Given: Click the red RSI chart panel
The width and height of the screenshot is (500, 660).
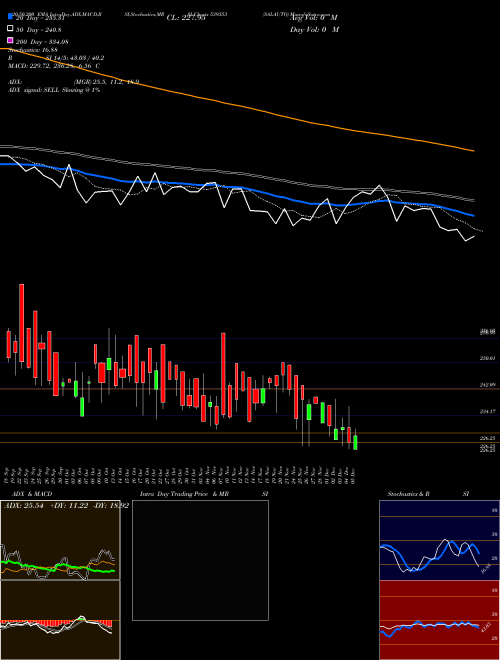Looking at the screenshot, I should tap(439, 620).
